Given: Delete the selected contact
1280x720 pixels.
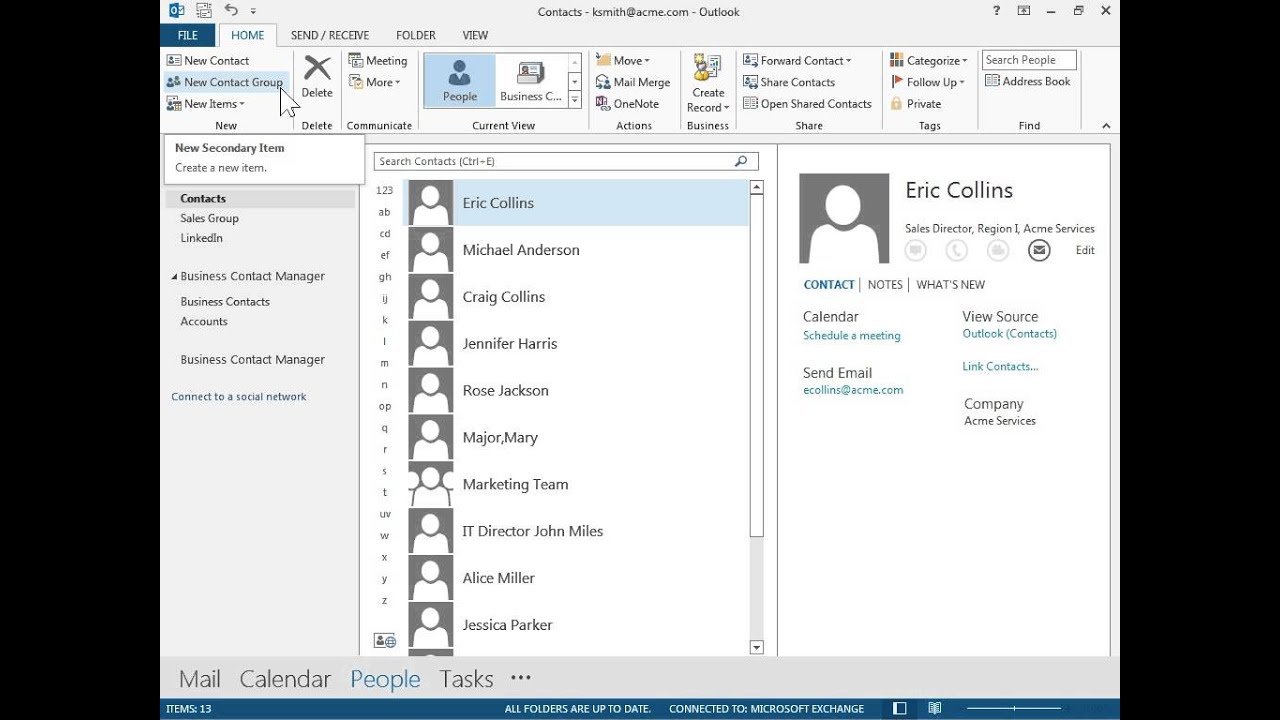Looking at the screenshot, I should tap(317, 77).
